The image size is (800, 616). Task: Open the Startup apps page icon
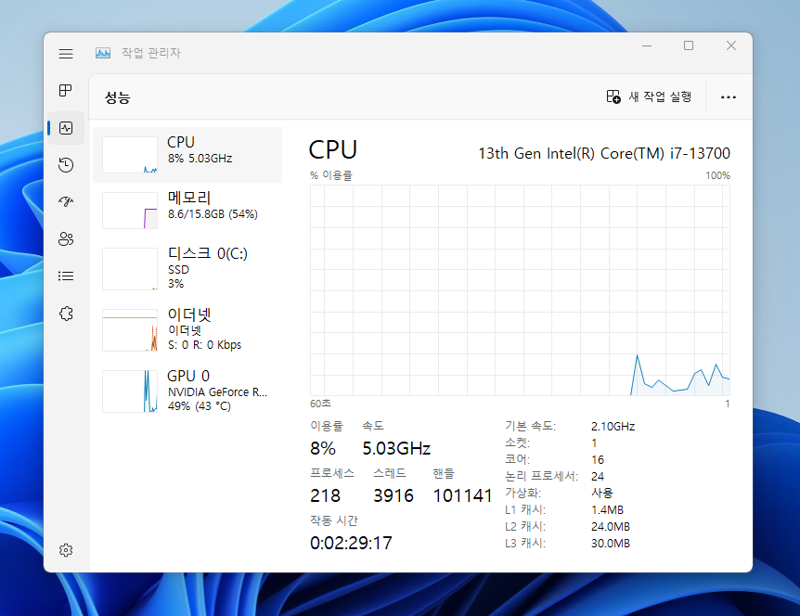click(x=66, y=202)
